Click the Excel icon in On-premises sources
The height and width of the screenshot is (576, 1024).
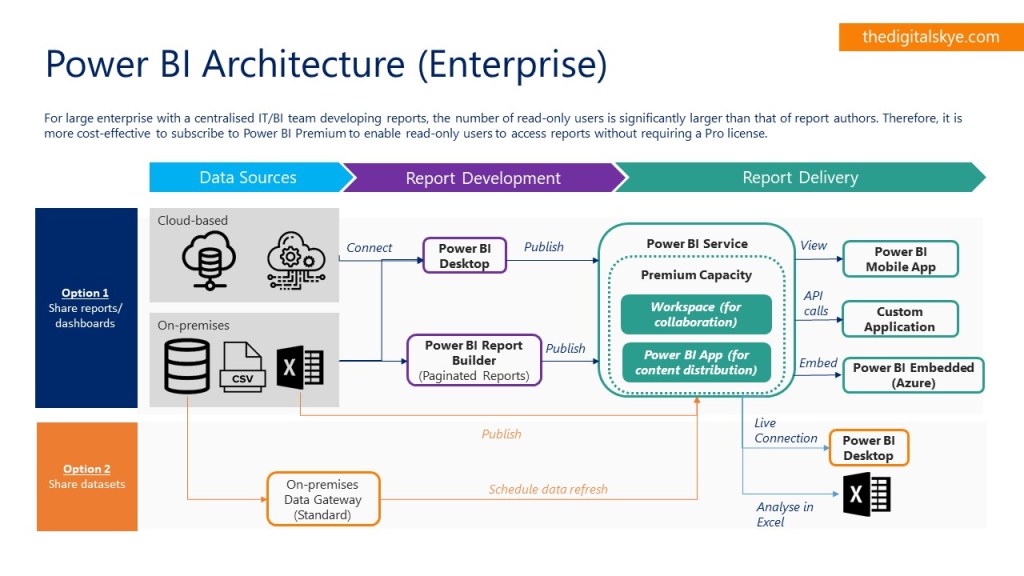(x=300, y=368)
